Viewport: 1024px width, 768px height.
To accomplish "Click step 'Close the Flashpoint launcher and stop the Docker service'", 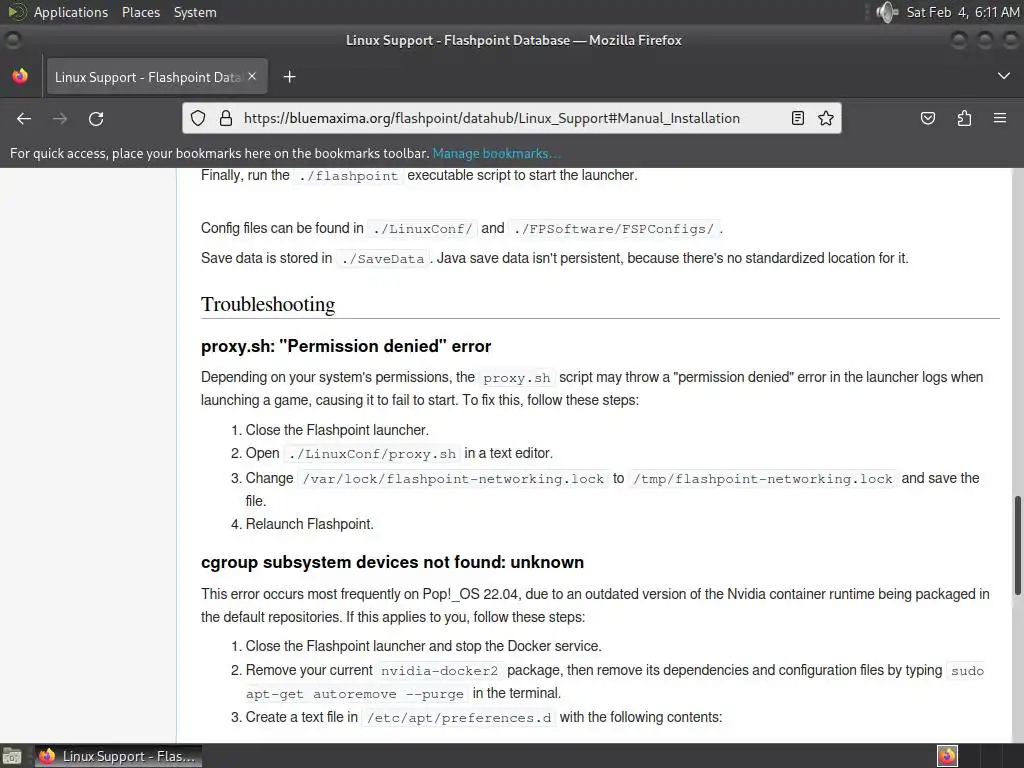I will tap(424, 647).
